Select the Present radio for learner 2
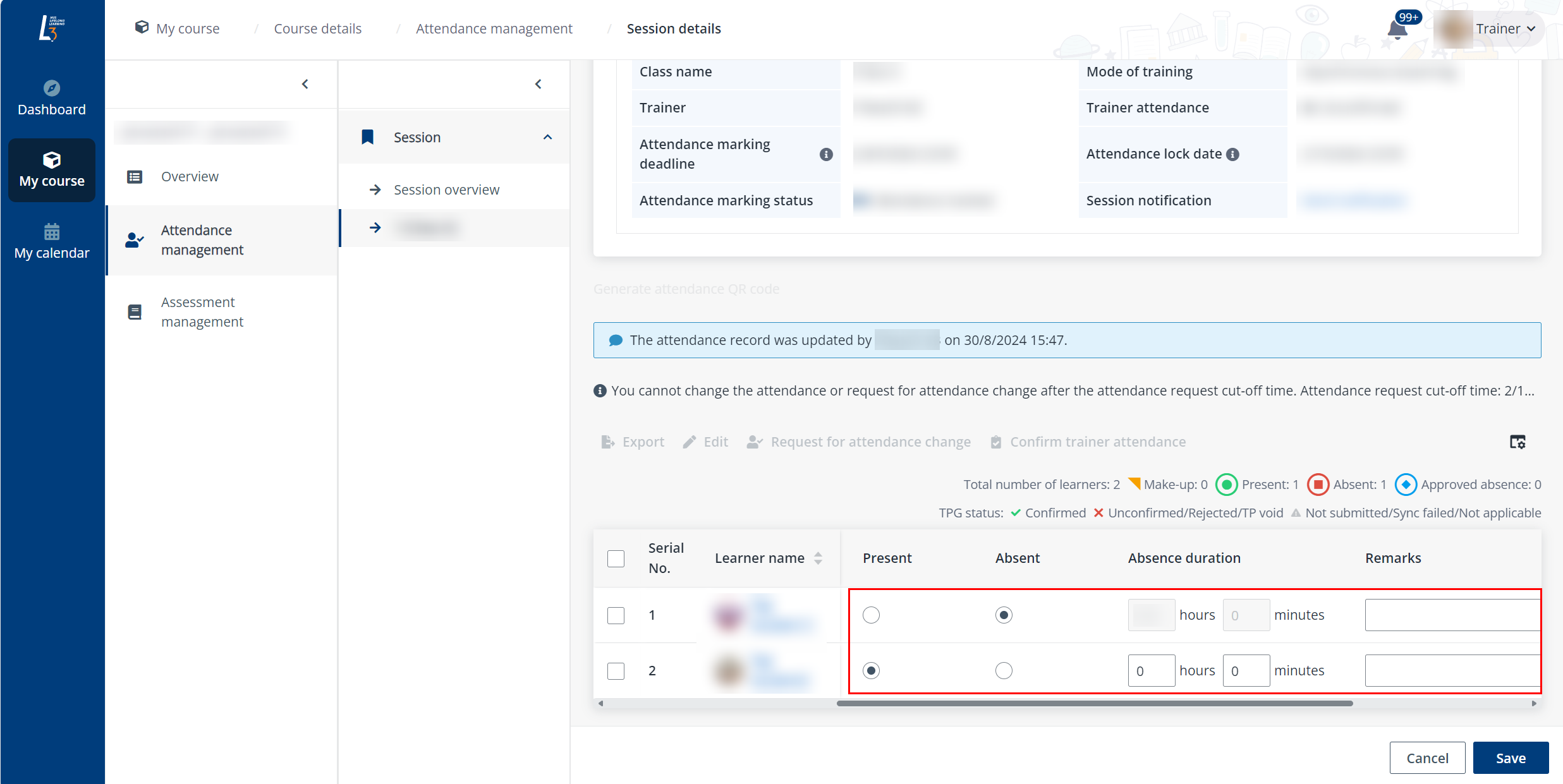 (872, 671)
